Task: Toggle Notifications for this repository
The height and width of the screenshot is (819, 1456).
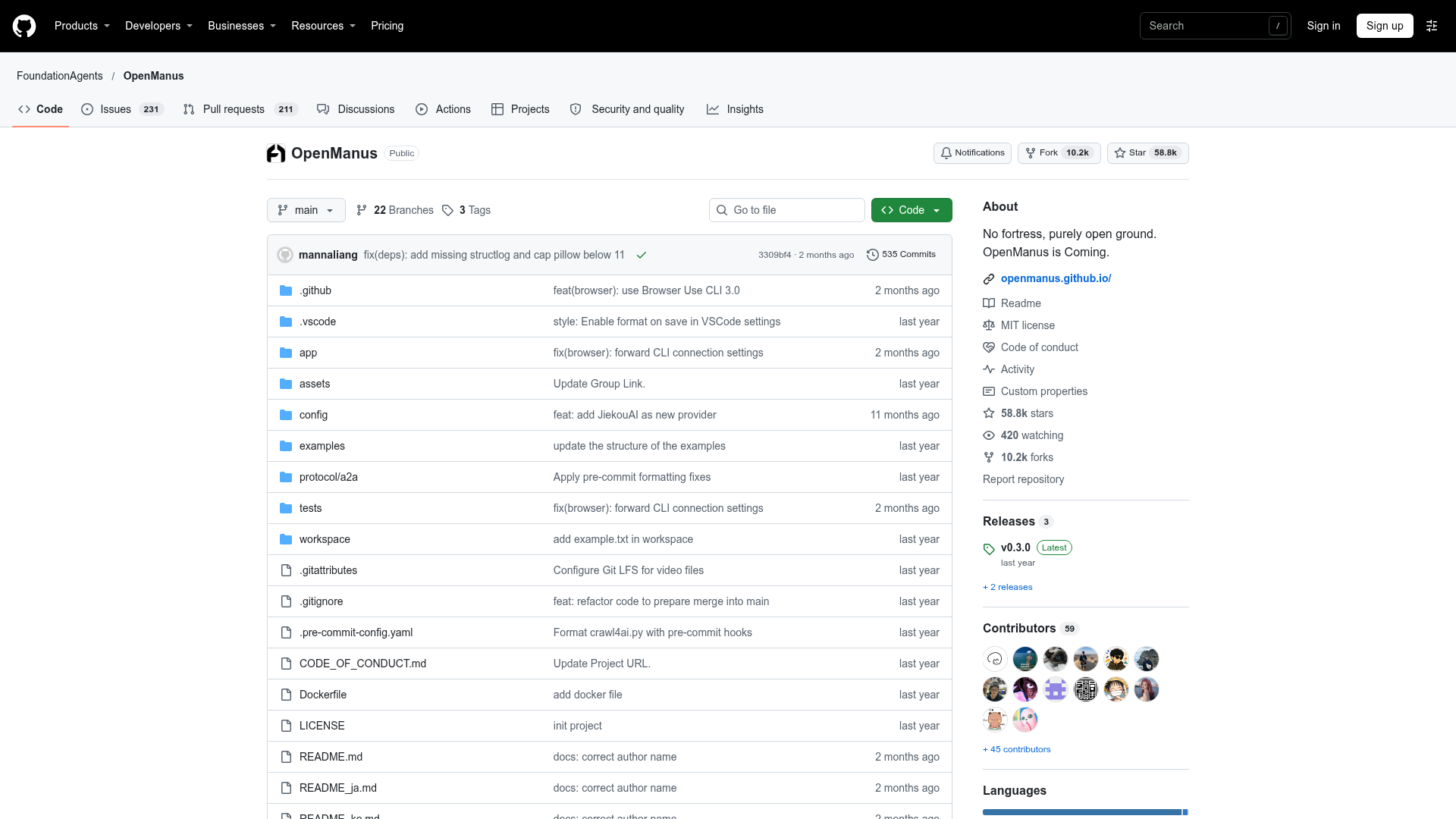Action: click(972, 153)
